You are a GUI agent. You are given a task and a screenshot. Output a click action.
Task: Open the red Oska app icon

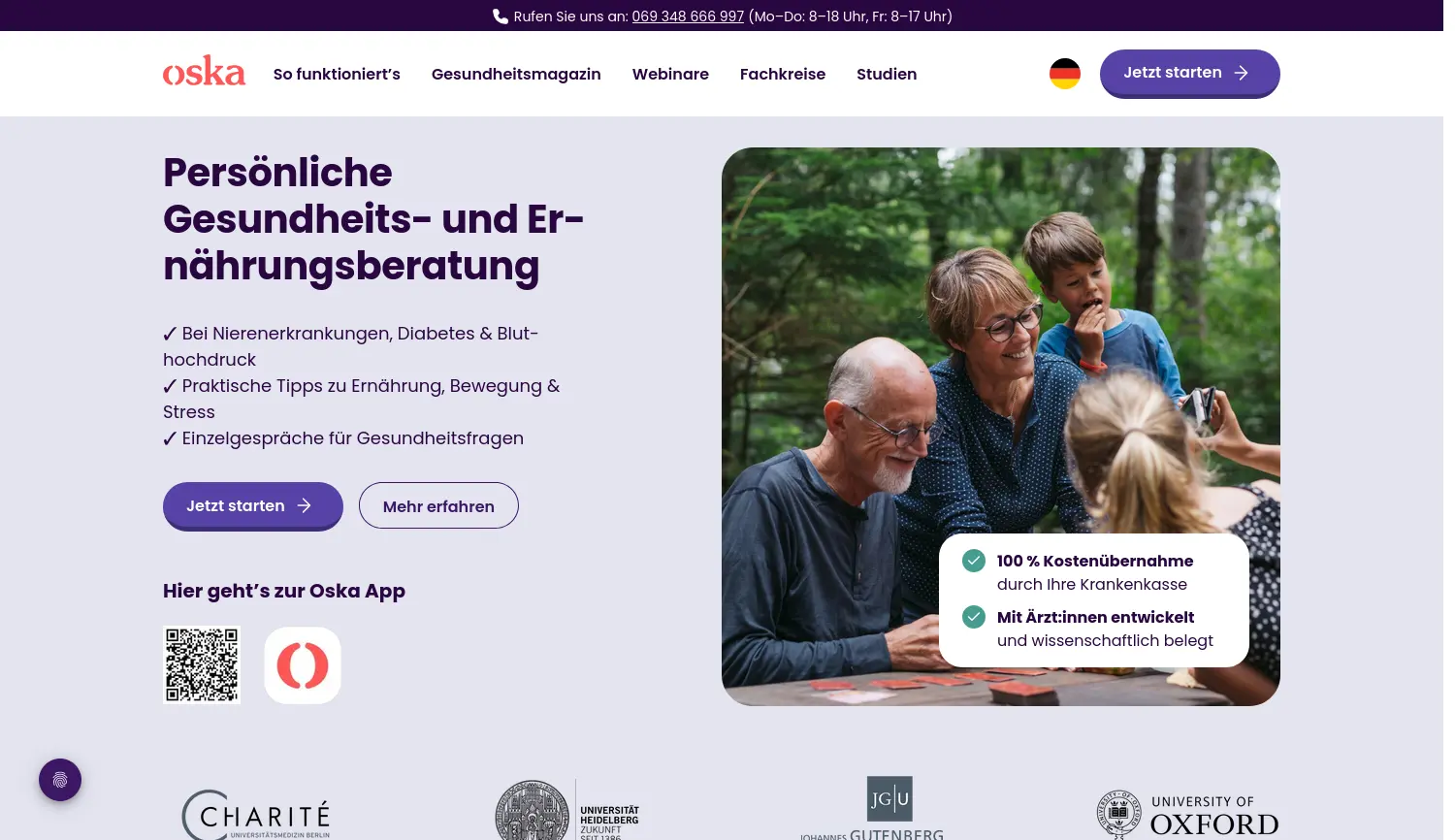coord(303,665)
